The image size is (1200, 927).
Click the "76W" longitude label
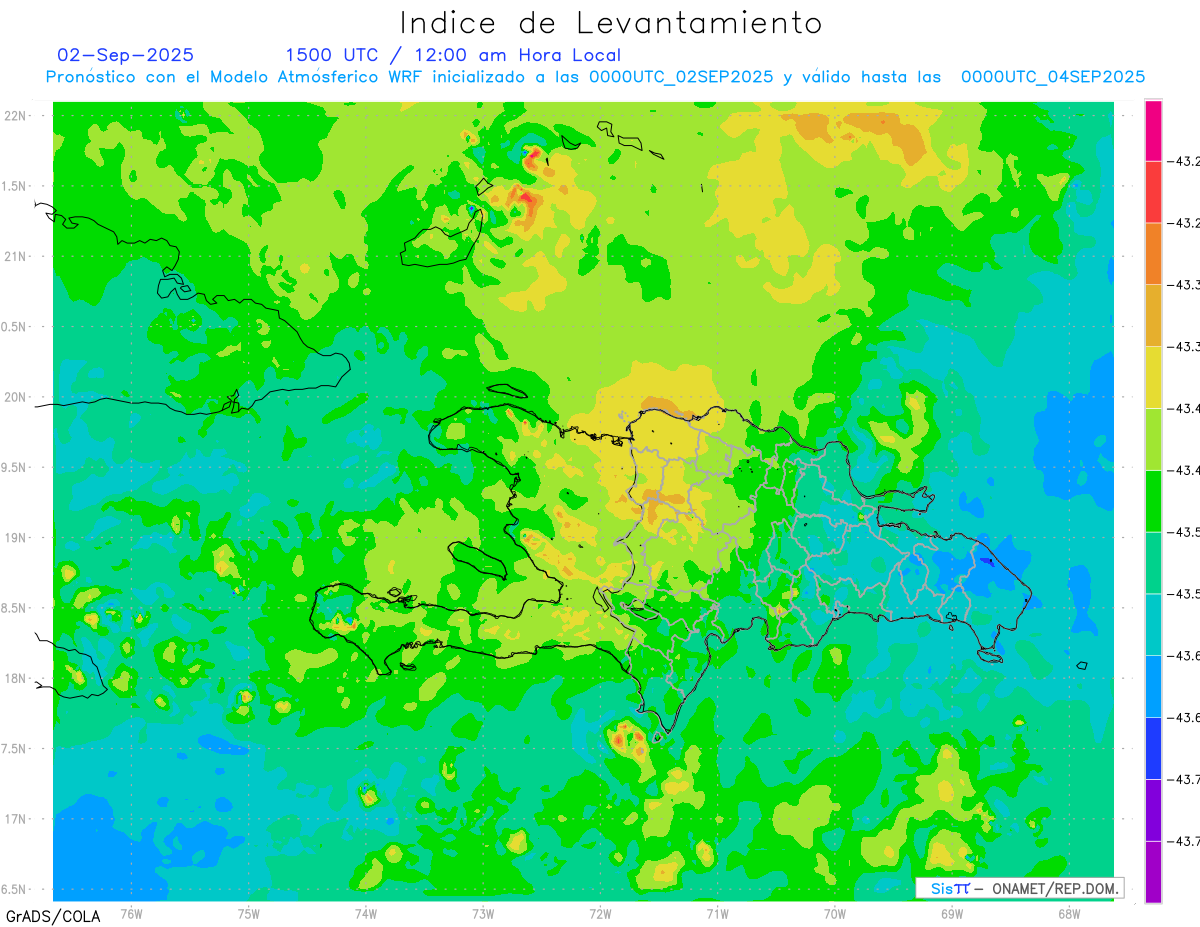coord(131,913)
